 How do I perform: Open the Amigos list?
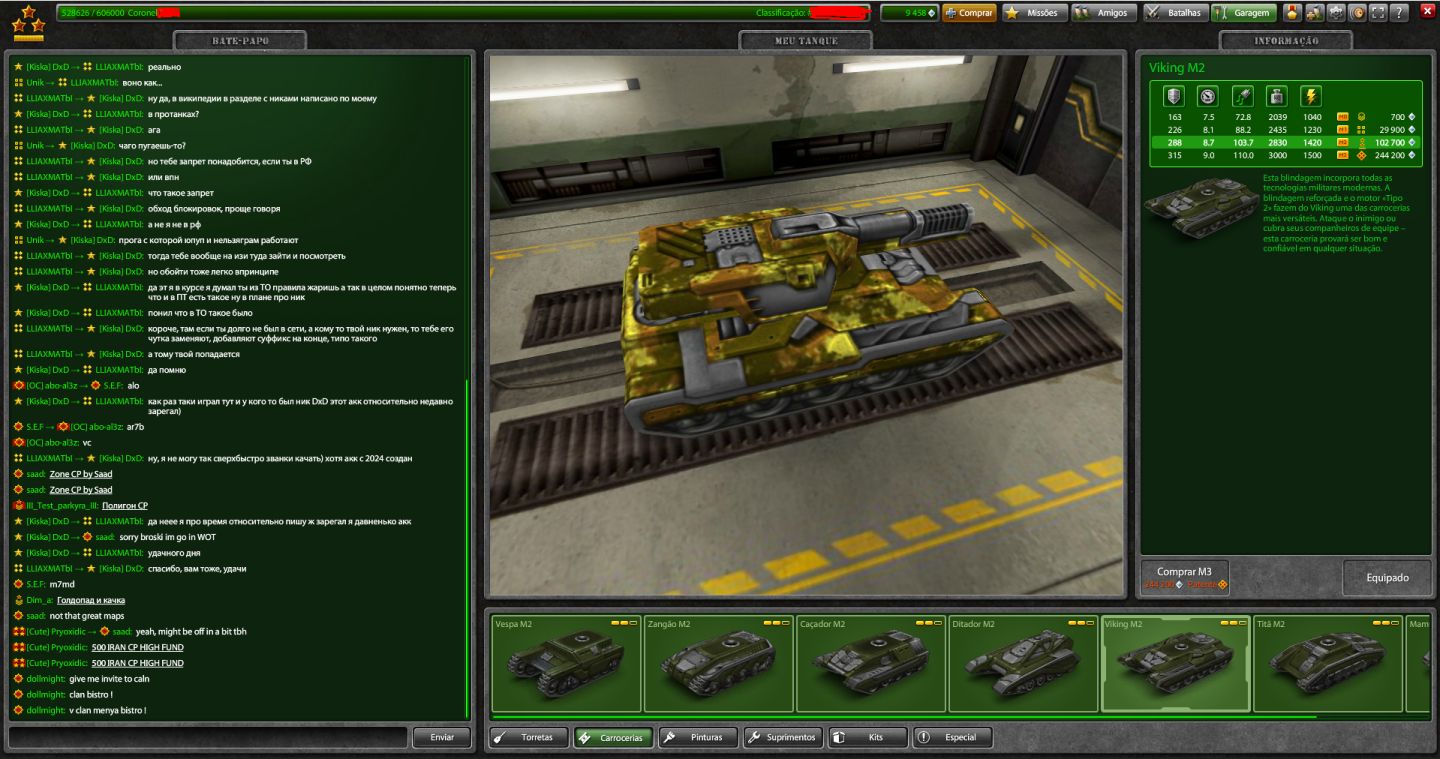pyautogui.click(x=1103, y=13)
